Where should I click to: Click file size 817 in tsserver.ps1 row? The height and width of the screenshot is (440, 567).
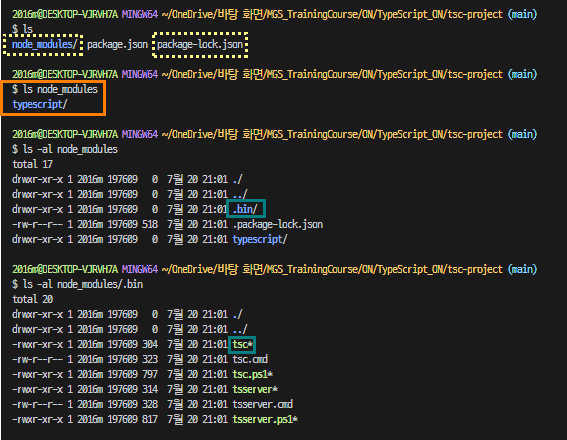point(150,419)
